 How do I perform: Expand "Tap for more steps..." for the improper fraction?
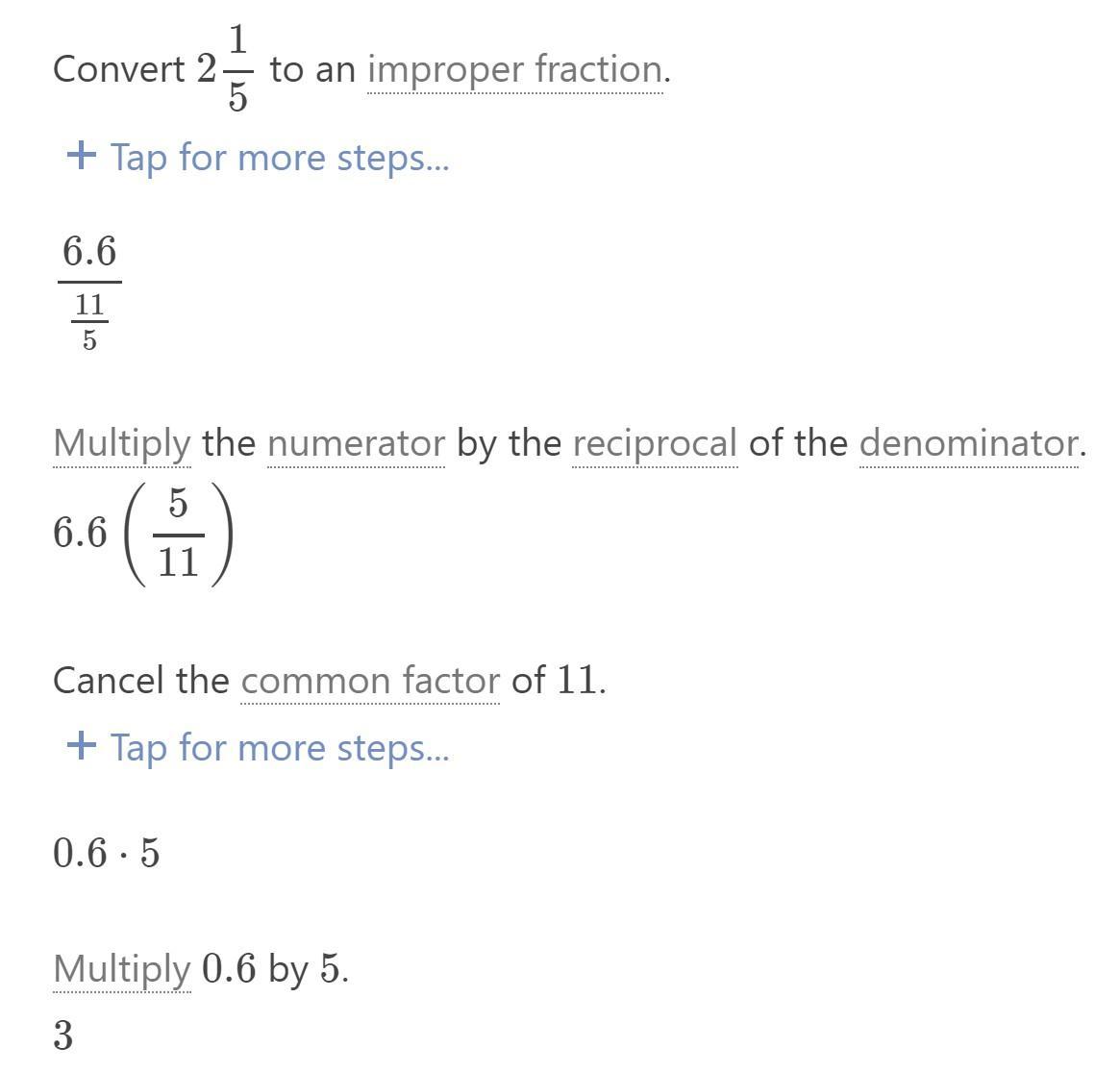coord(280,157)
